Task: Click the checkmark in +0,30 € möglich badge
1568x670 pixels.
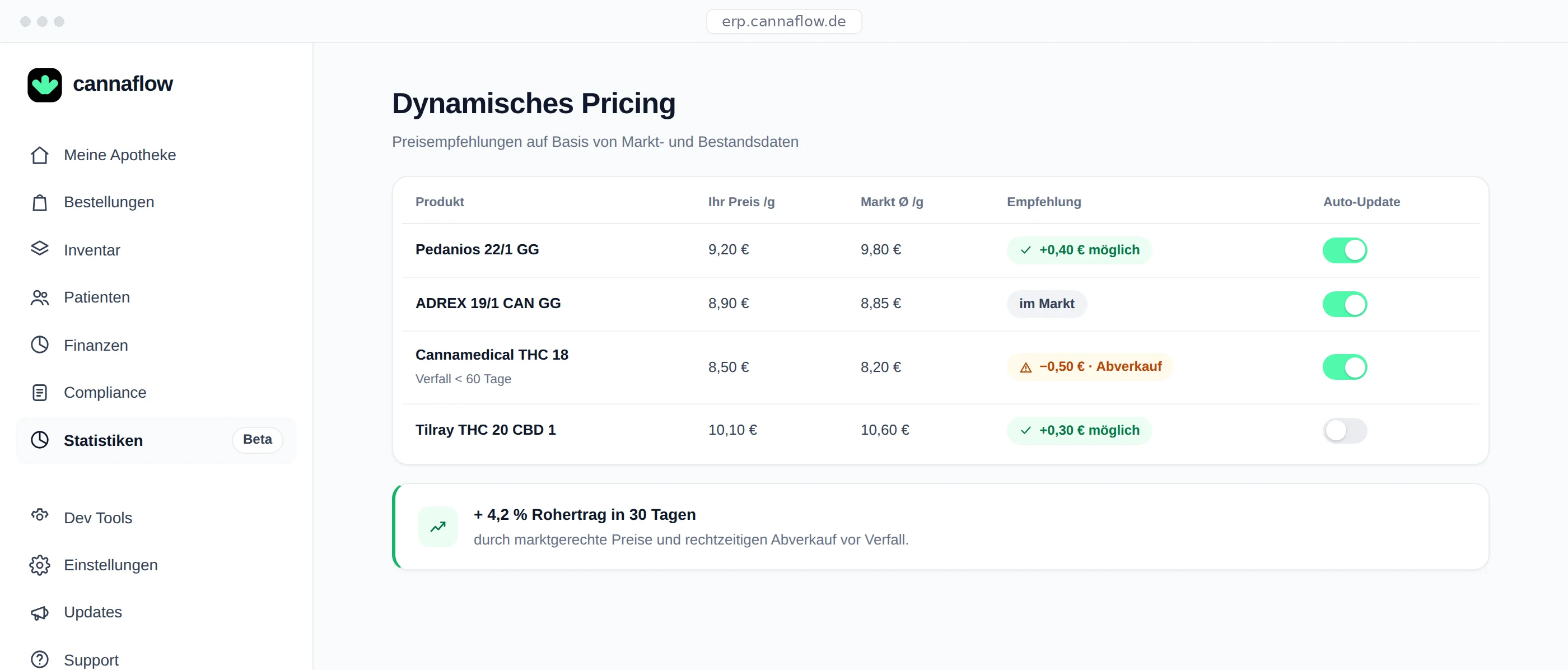Action: tap(1026, 430)
